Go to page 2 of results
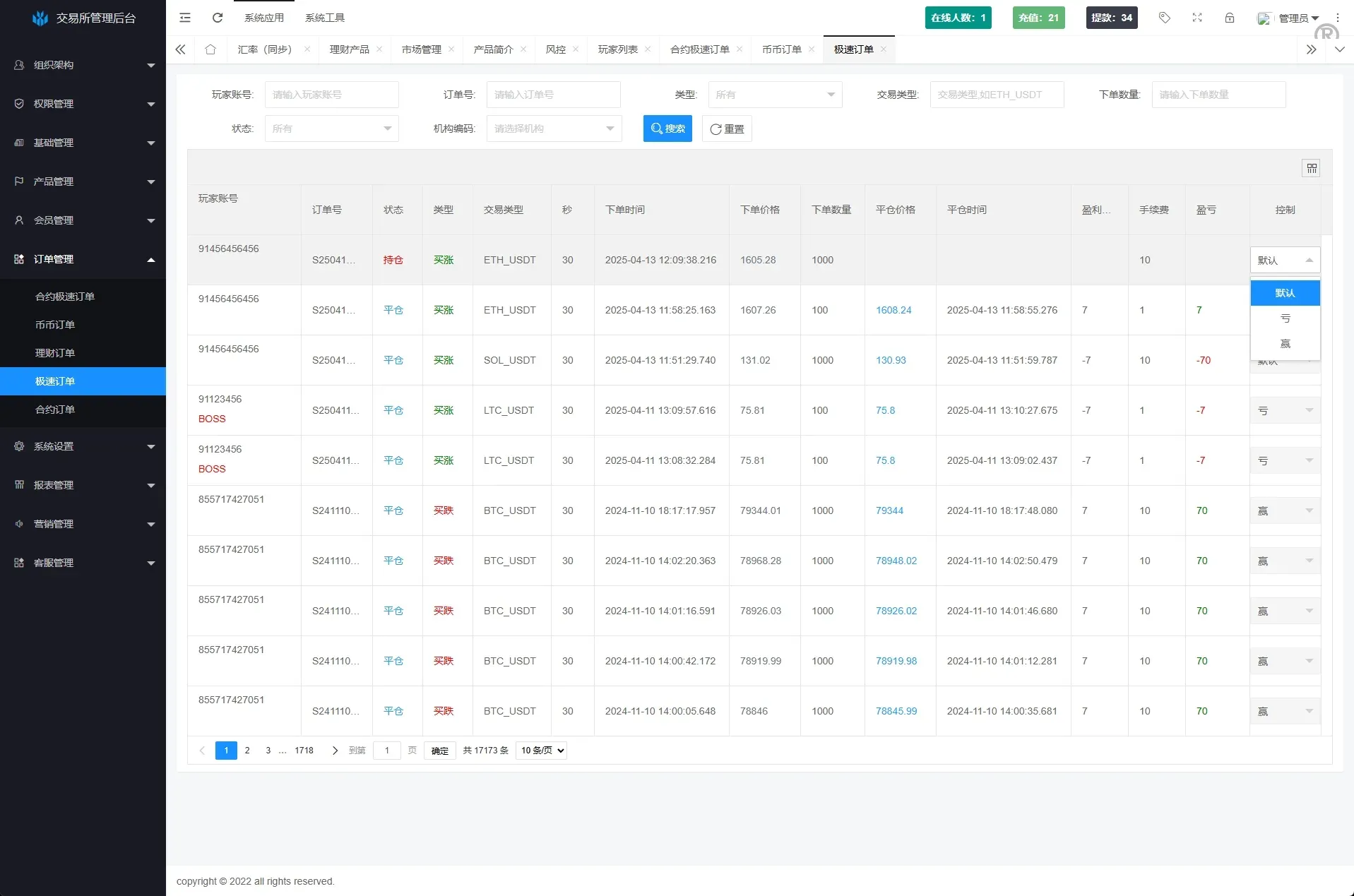 pos(247,751)
